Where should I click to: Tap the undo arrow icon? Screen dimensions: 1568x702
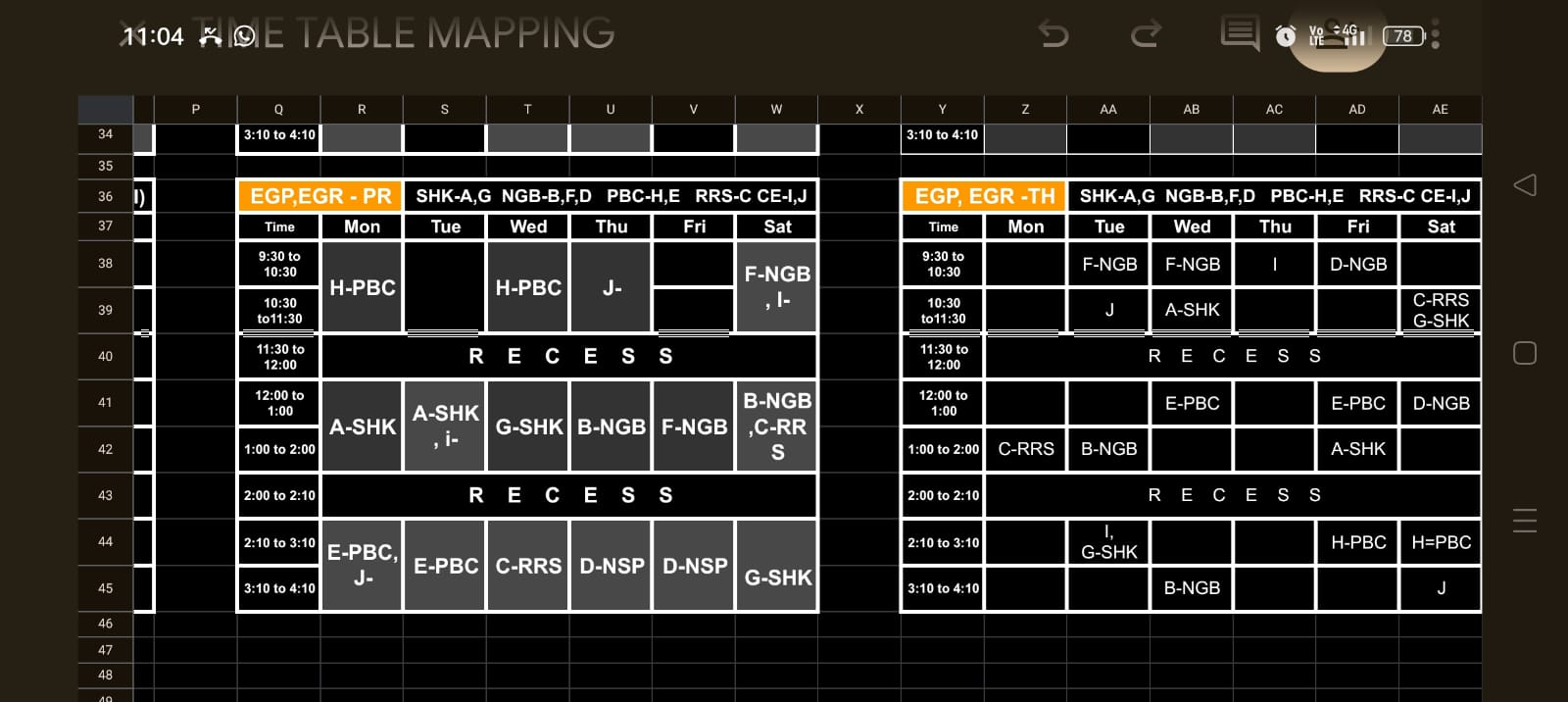(x=1053, y=35)
